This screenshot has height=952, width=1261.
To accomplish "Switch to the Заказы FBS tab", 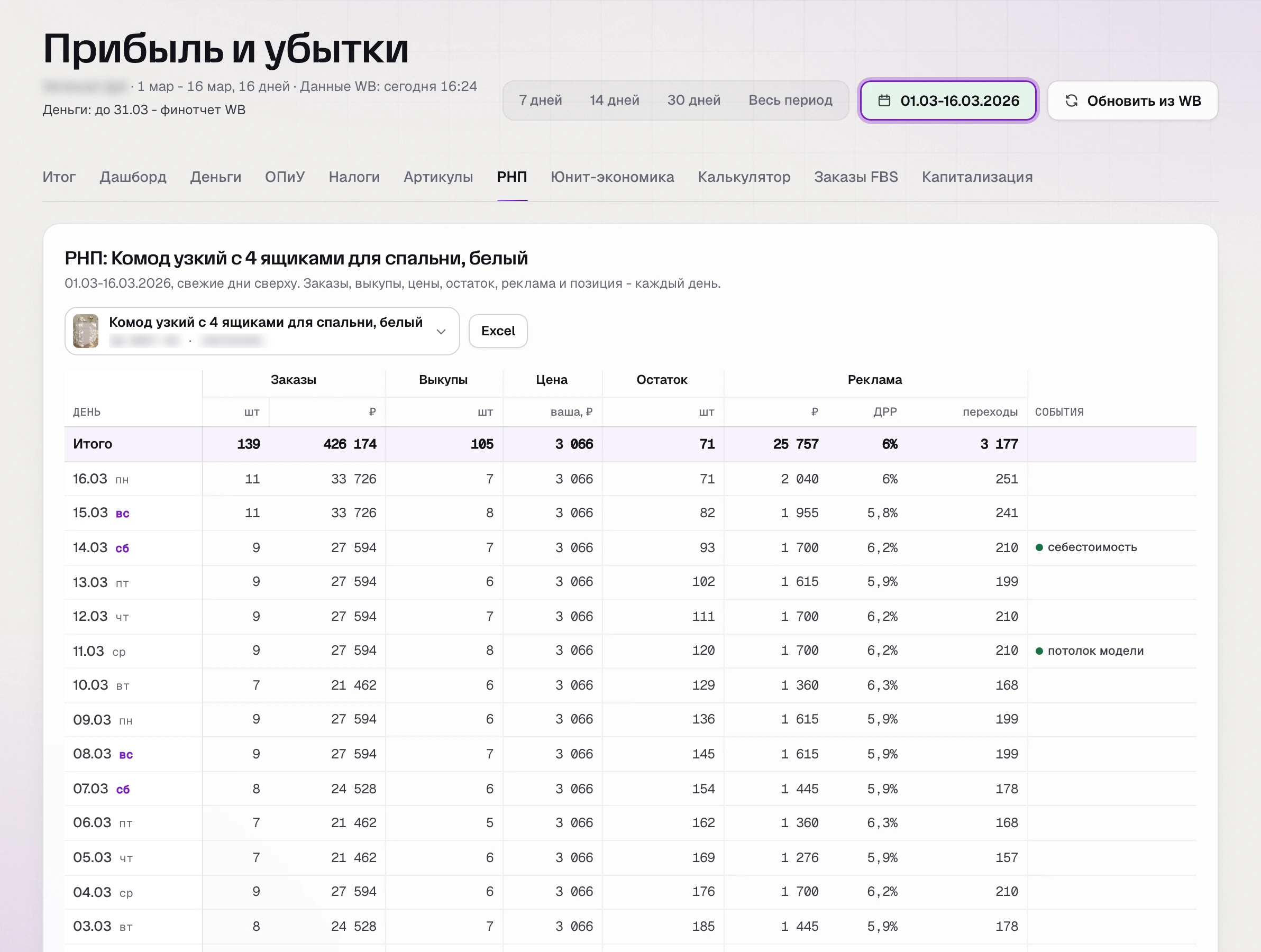I will point(856,177).
